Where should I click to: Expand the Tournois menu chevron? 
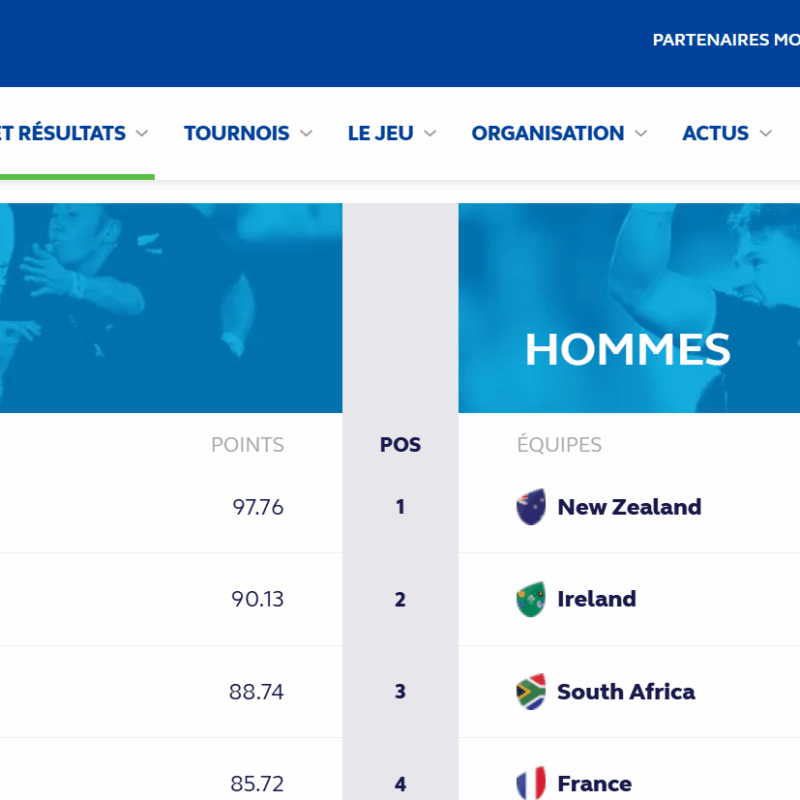(x=306, y=134)
